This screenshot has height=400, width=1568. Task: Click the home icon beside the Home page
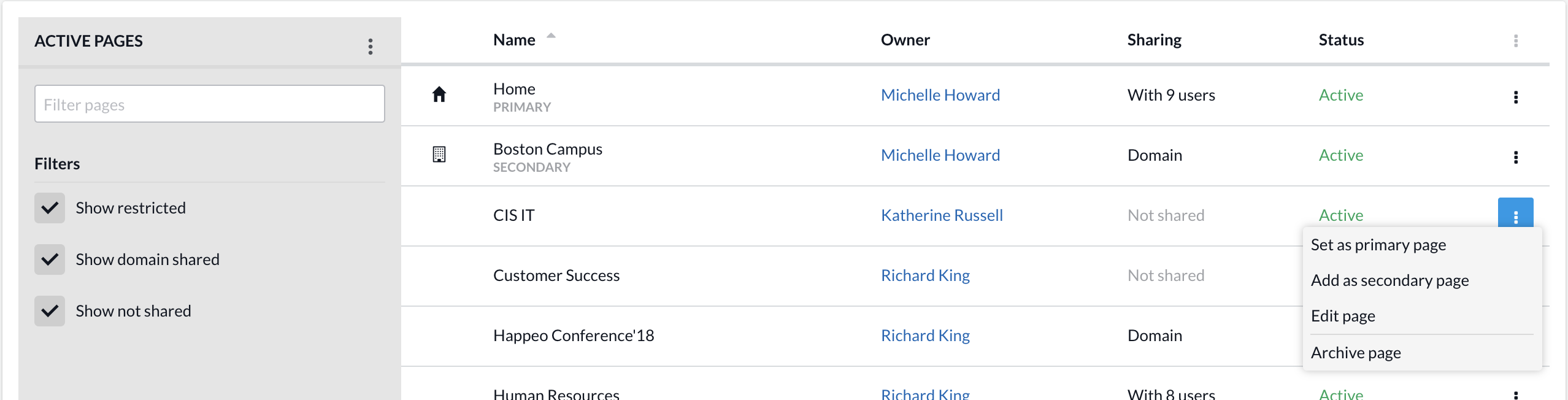(x=439, y=94)
